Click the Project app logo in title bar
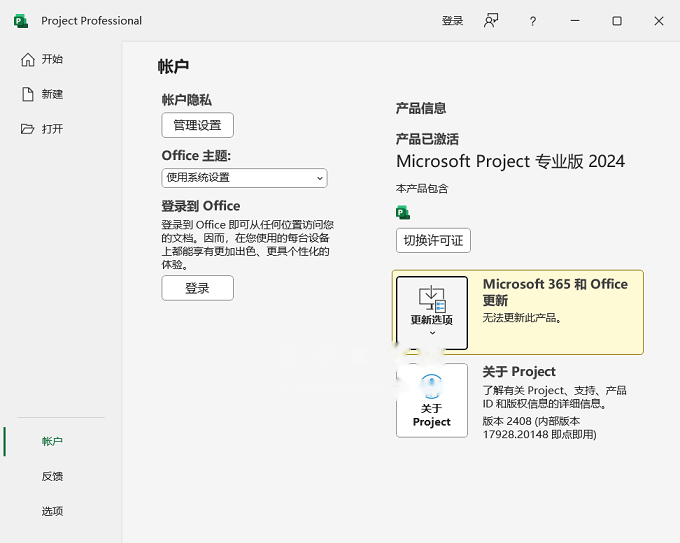 pyautogui.click(x=20, y=21)
